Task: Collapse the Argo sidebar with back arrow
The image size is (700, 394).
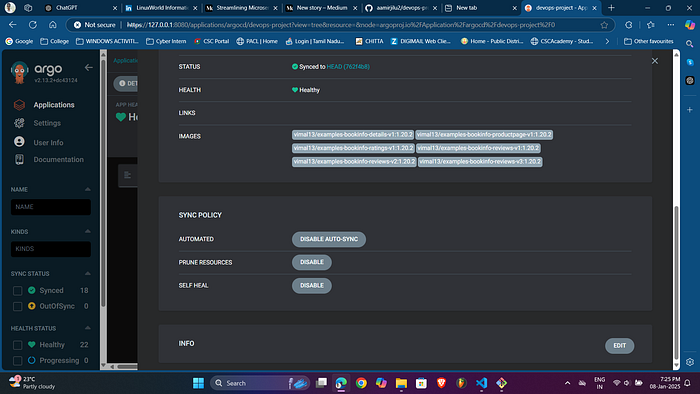Action: tap(89, 67)
